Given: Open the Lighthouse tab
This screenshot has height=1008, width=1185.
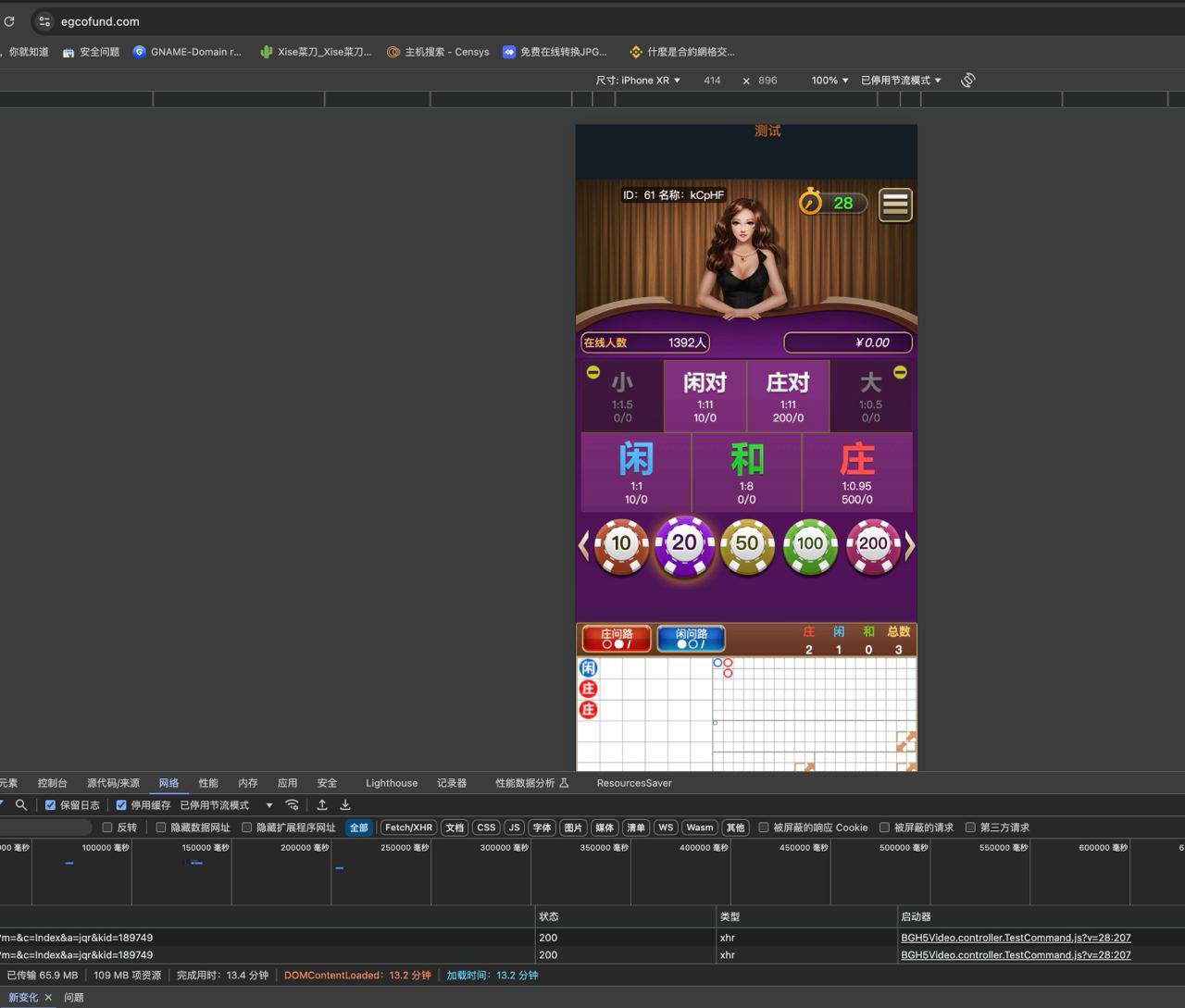Looking at the screenshot, I should pyautogui.click(x=391, y=783).
